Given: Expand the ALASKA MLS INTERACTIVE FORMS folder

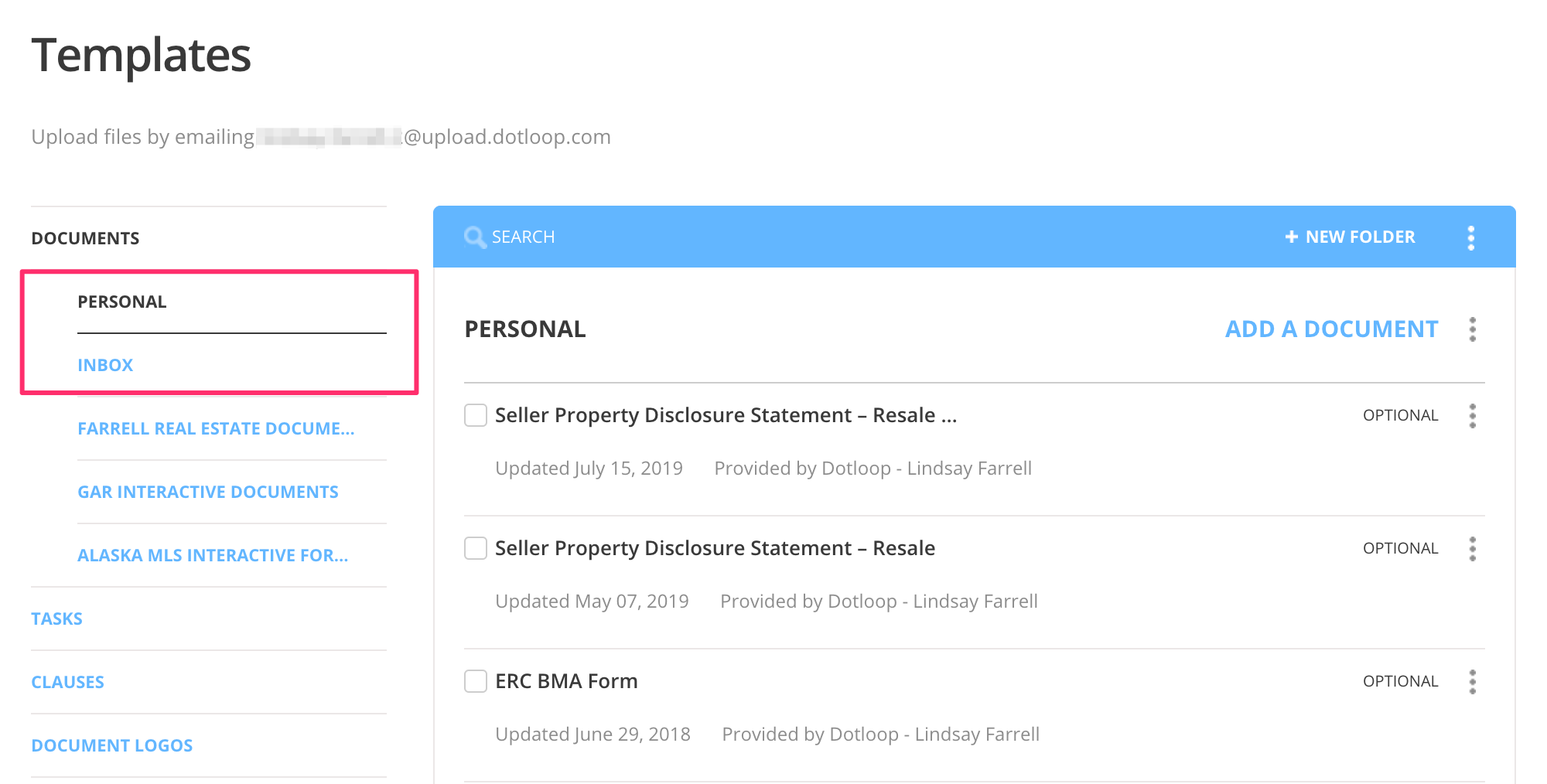Looking at the screenshot, I should (x=213, y=554).
